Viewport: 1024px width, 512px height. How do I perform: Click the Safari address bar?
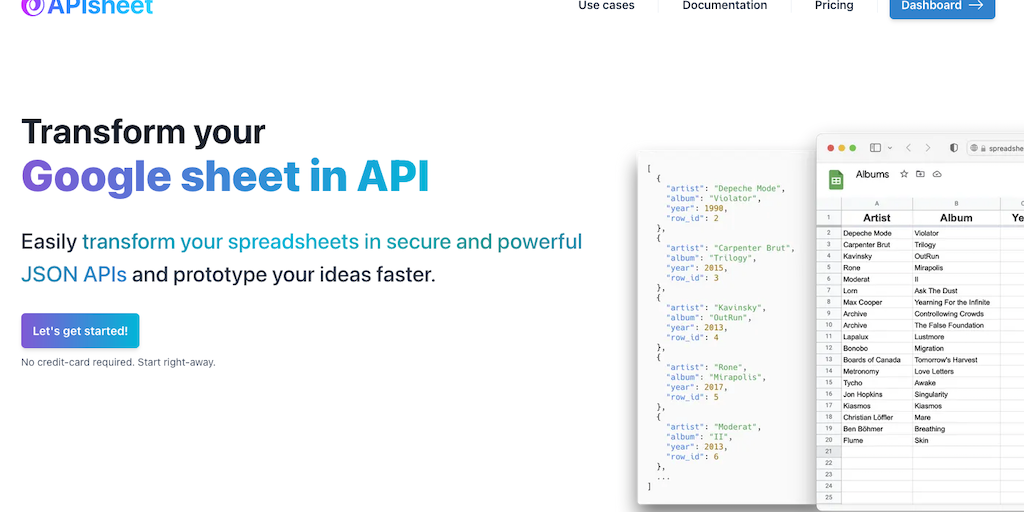(x=995, y=148)
